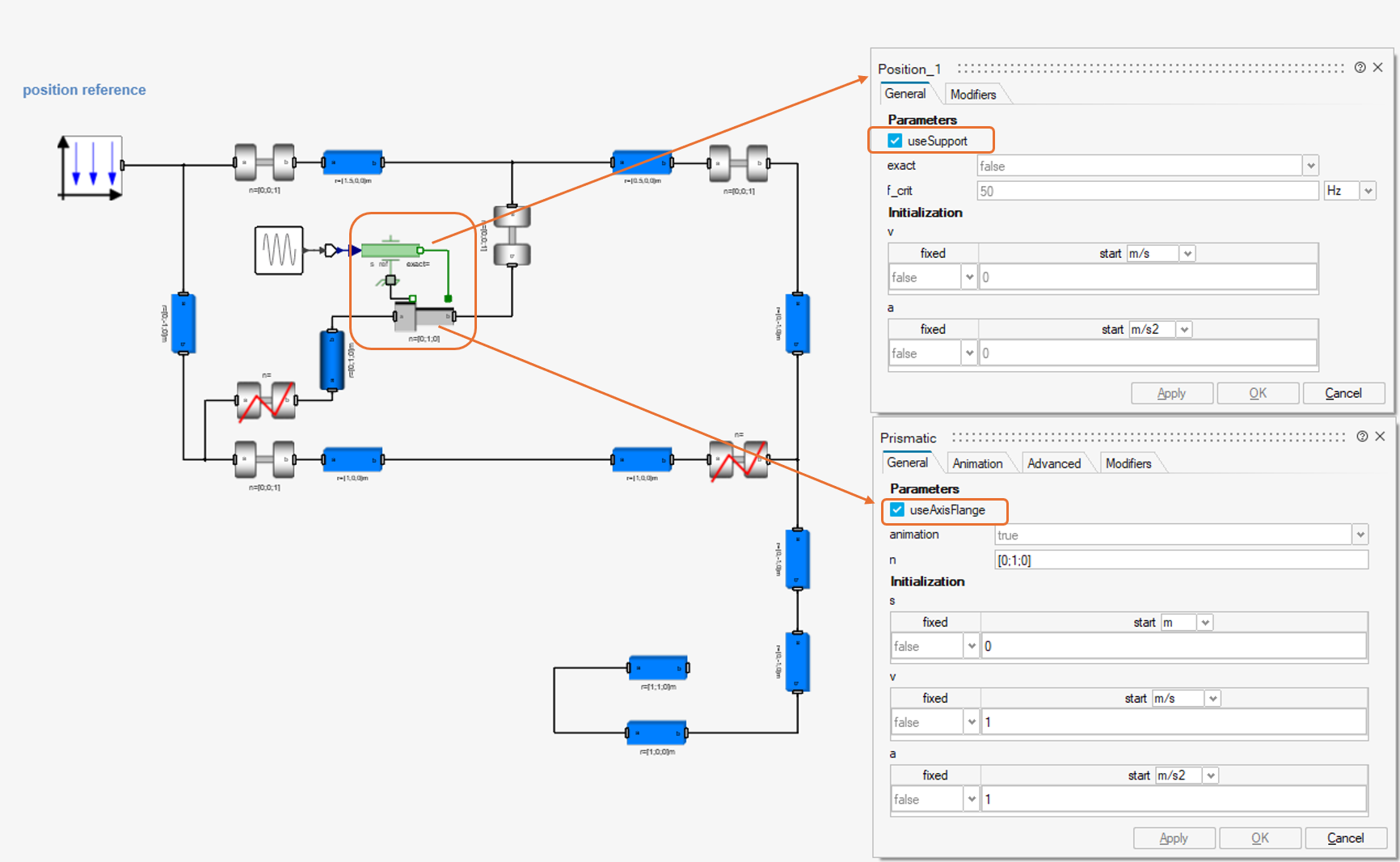
Task: Expand the animation true dropdown
Action: [x=1360, y=535]
